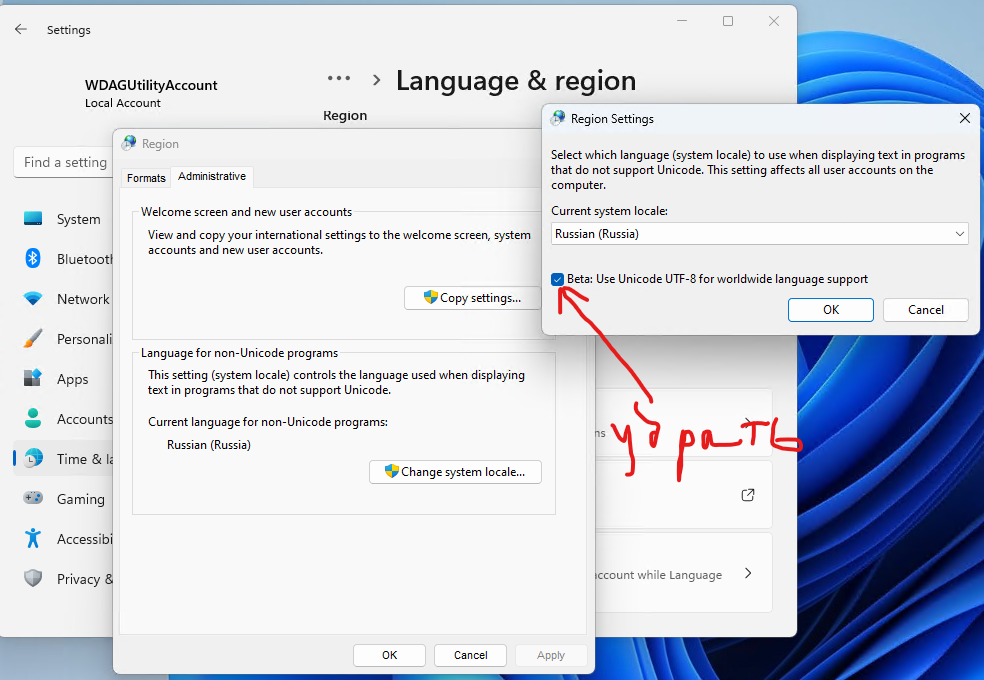Select the Administrative tab
This screenshot has width=984, height=680.
click(211, 177)
